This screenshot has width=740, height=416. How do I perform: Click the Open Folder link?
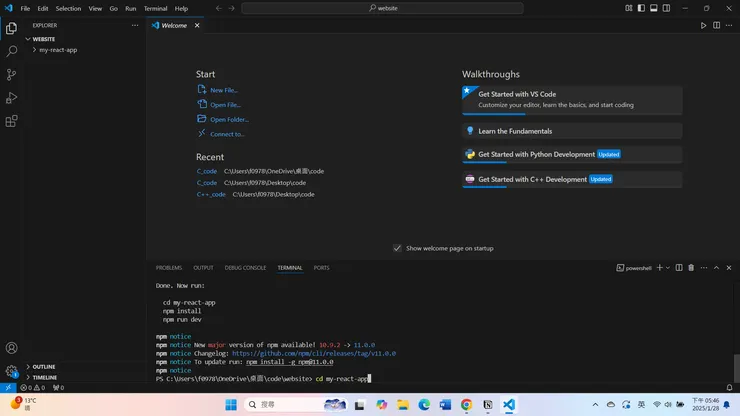(x=229, y=119)
